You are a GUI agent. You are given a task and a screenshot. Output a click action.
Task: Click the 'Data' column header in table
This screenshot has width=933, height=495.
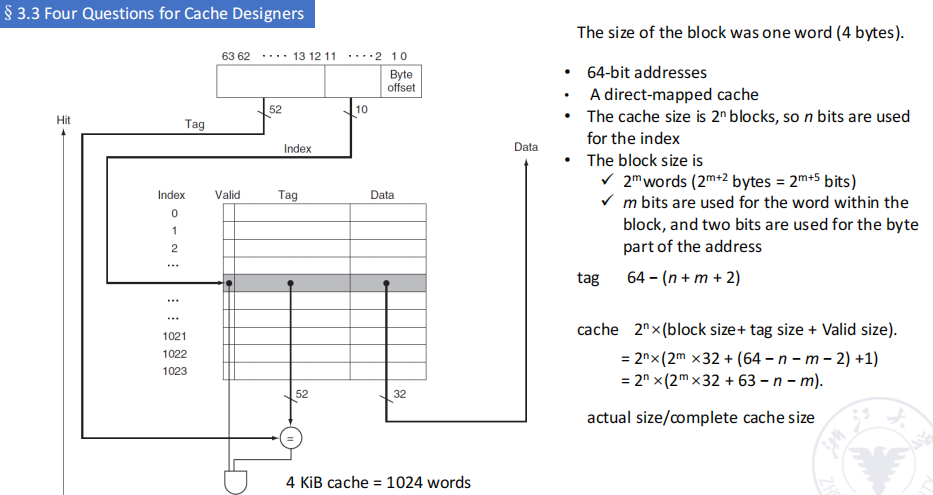coord(382,195)
